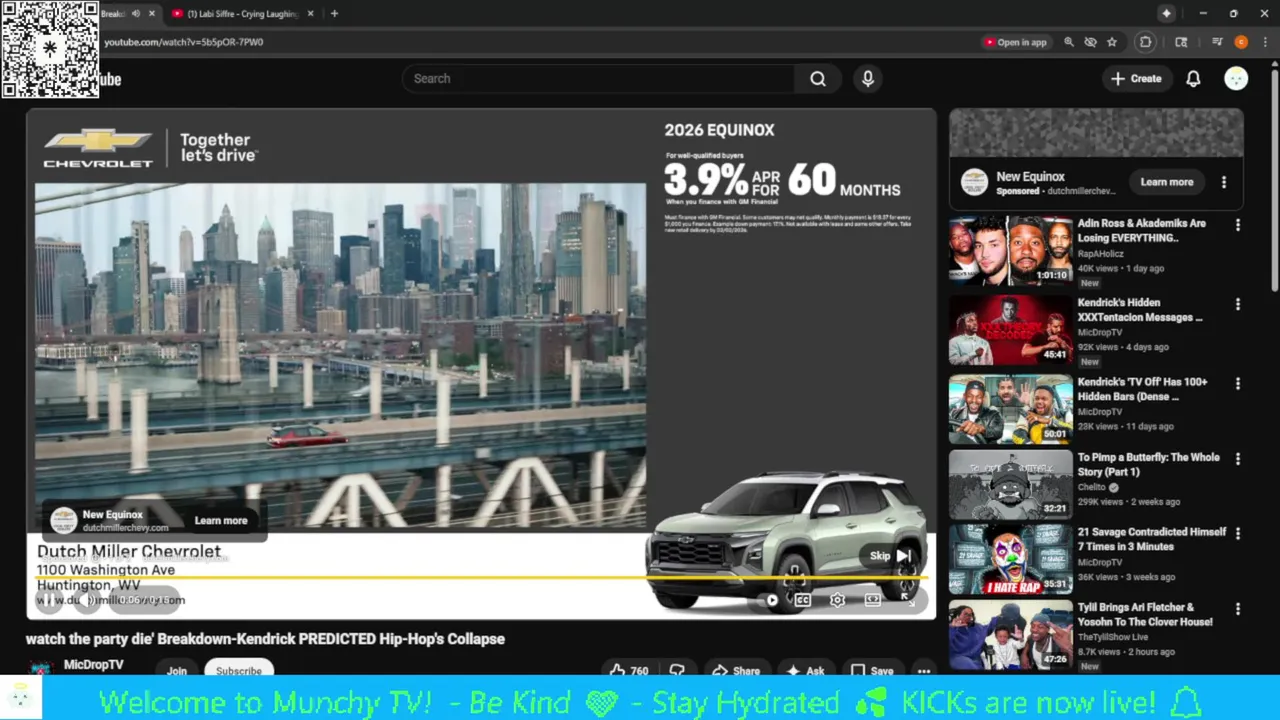
Task: Subscribe to MicDropTV
Action: [239, 671]
